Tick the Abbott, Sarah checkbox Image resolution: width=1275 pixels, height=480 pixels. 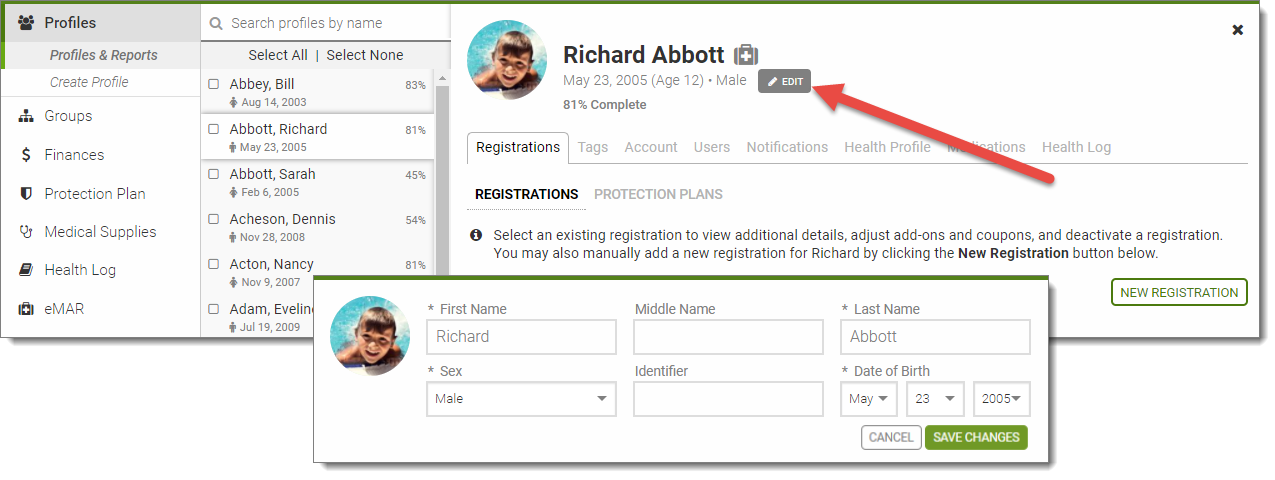click(x=214, y=174)
